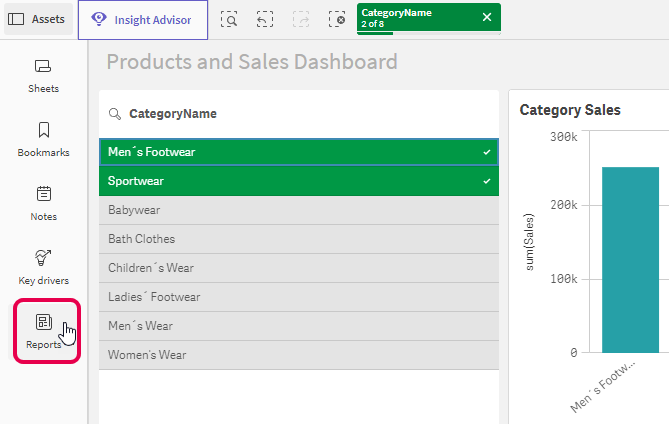Select Women's Wear list item
Image resolution: width=669 pixels, height=424 pixels.
298,355
